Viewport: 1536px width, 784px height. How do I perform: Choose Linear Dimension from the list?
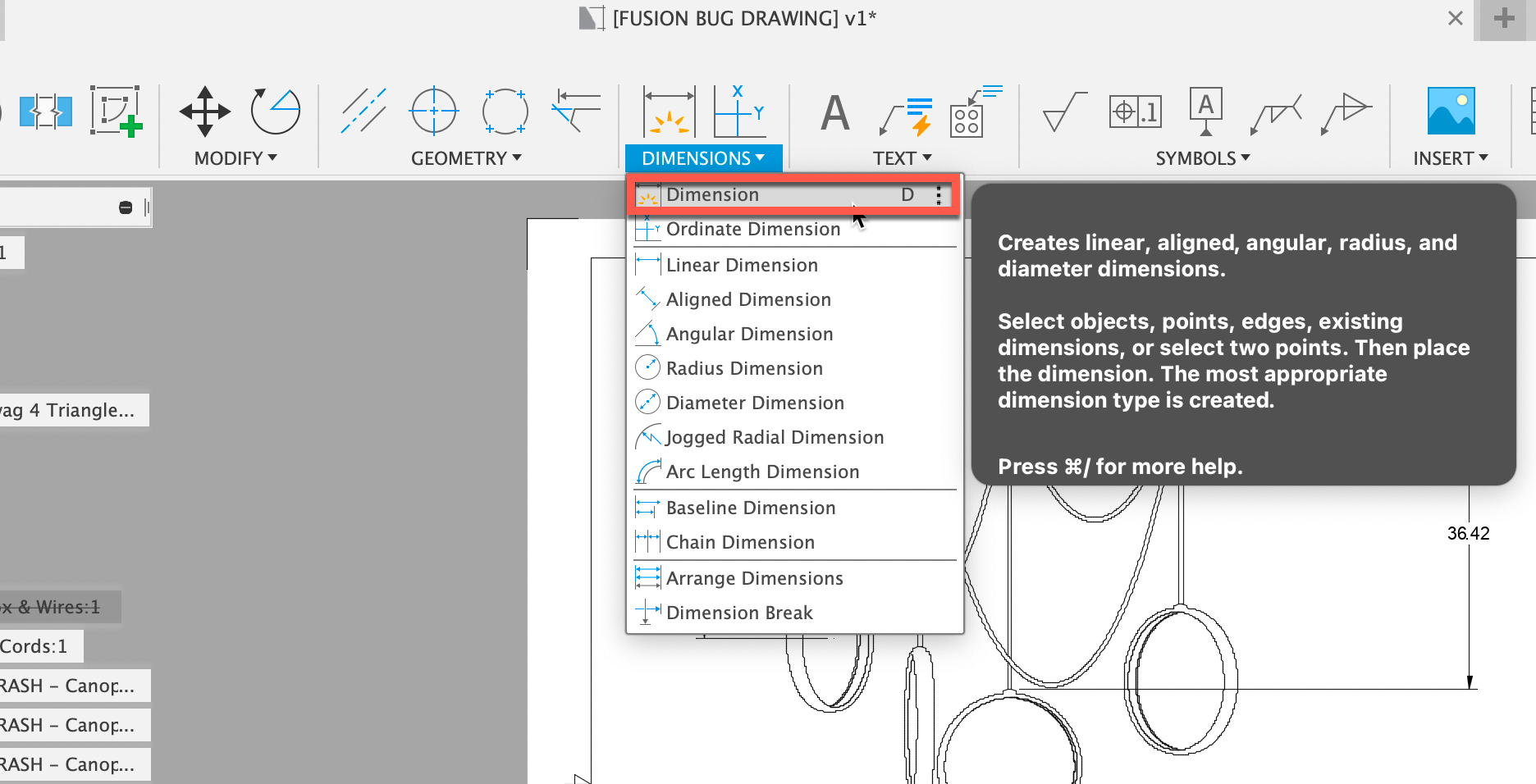point(795,265)
